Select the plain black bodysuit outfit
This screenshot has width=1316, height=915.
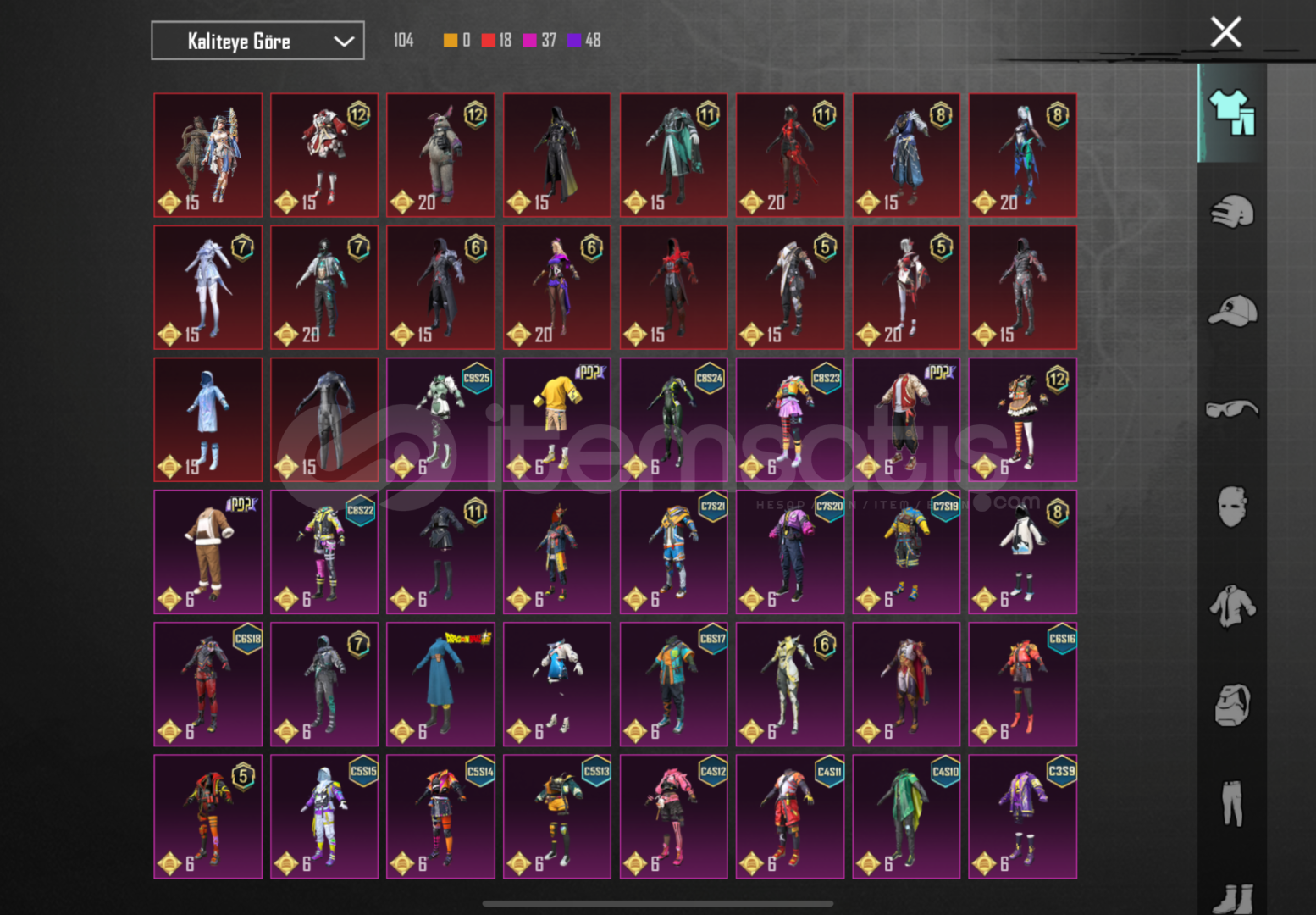coord(324,419)
